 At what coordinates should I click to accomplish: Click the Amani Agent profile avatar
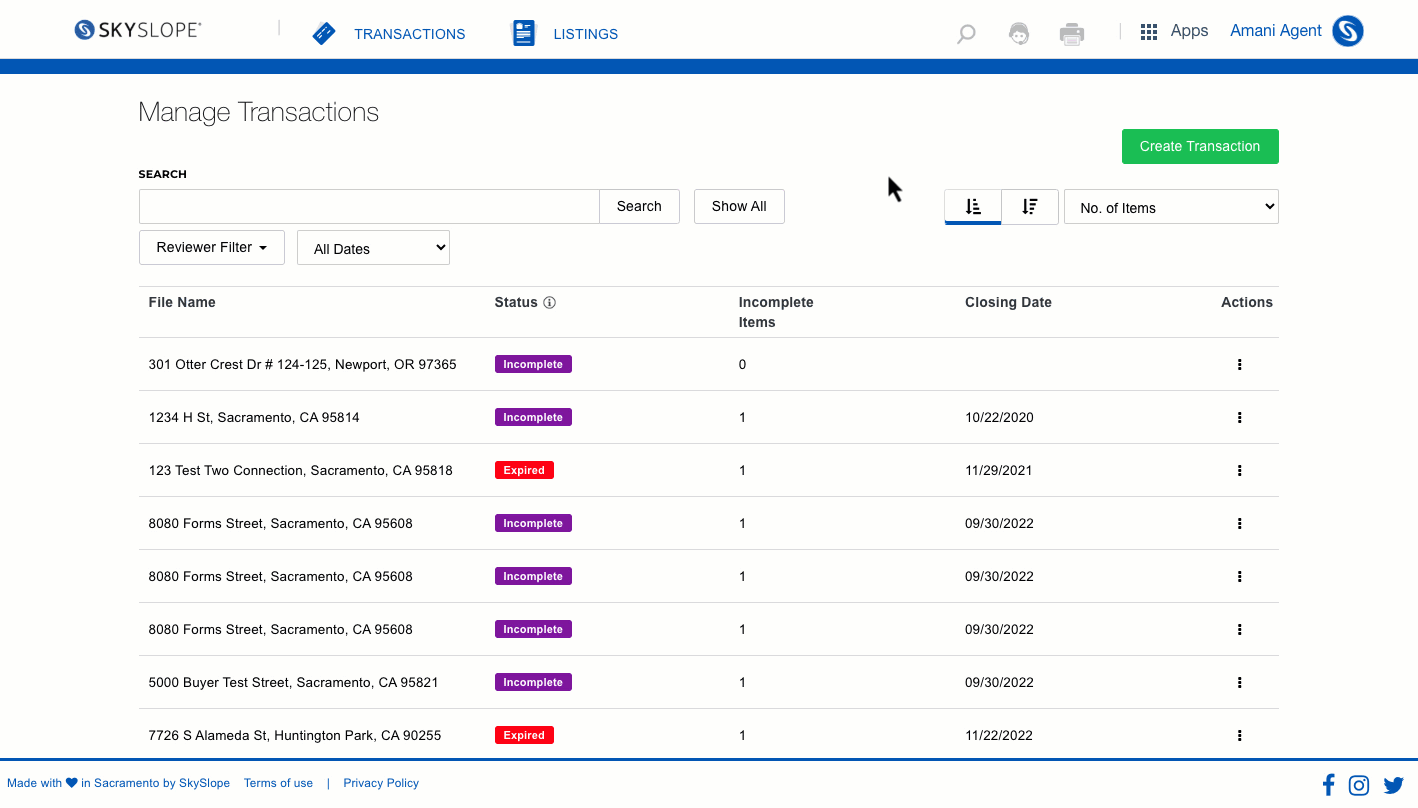coord(1348,31)
